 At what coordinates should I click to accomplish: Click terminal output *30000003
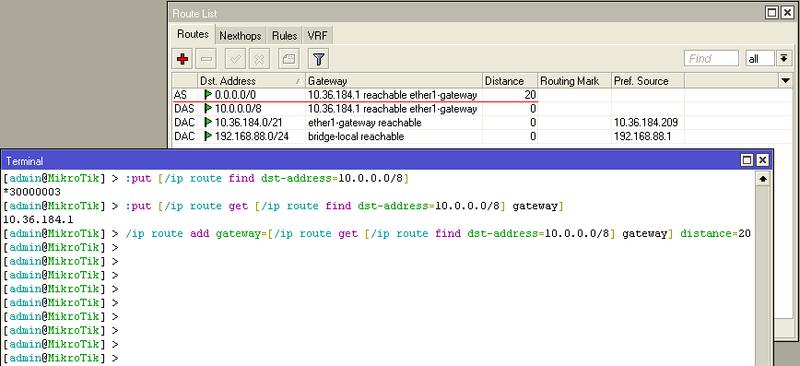tap(32, 192)
